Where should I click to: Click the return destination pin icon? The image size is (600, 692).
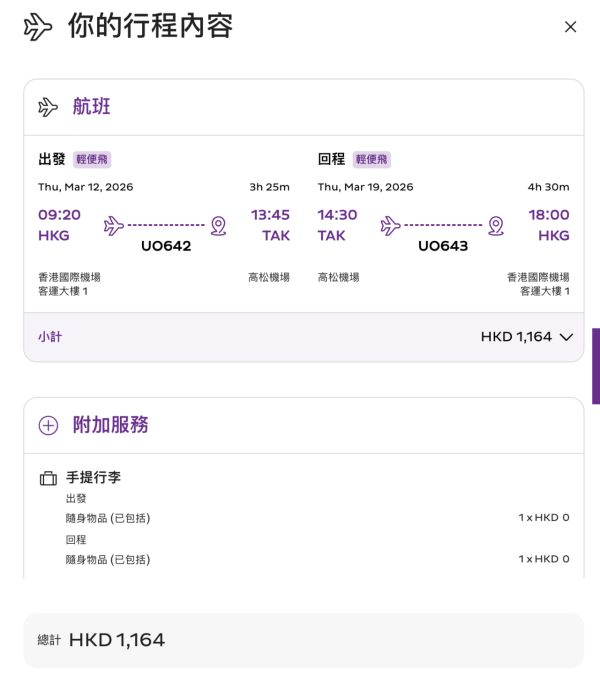click(496, 225)
